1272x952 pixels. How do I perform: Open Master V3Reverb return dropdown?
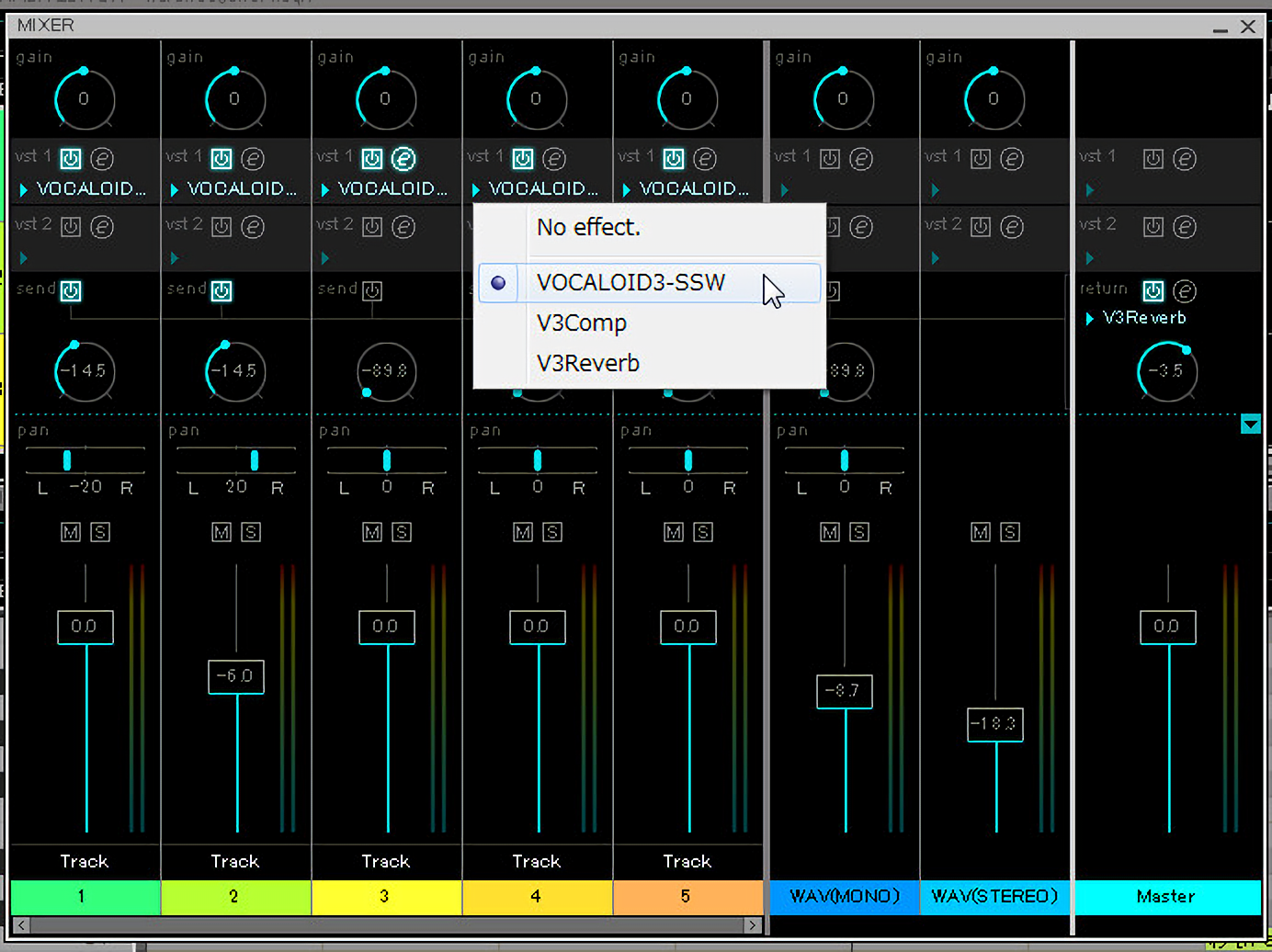[1136, 318]
